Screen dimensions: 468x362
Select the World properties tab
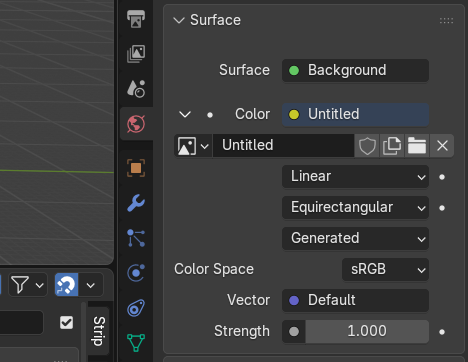pos(136,124)
